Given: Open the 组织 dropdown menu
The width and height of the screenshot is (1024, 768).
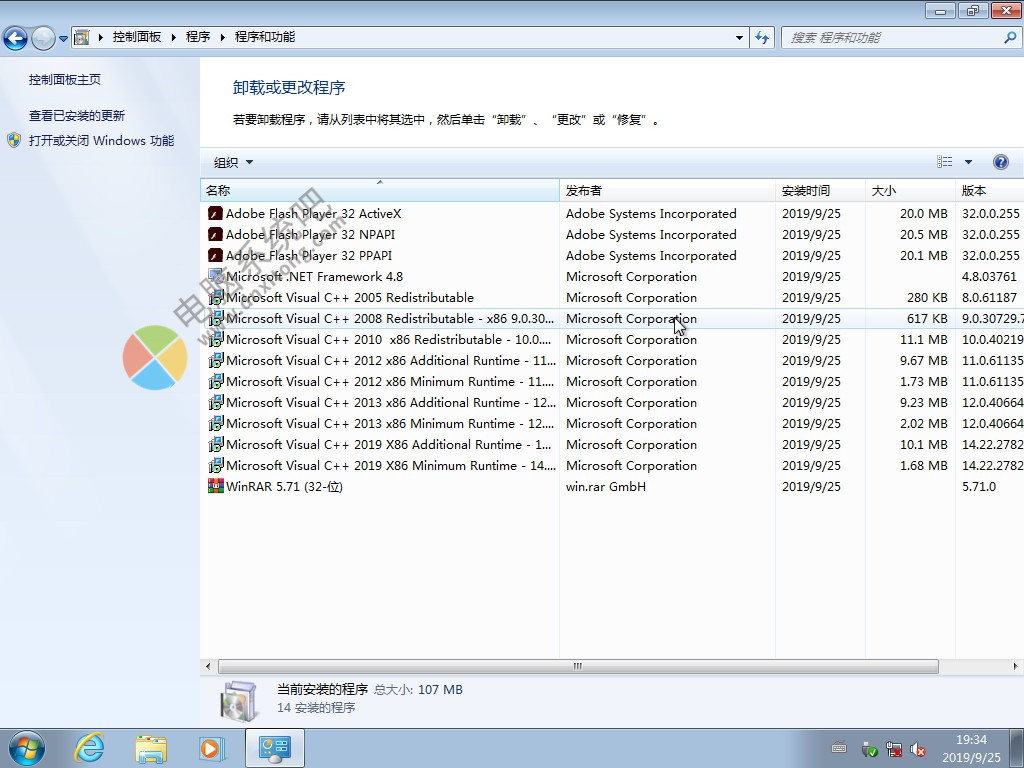Looking at the screenshot, I should pyautogui.click(x=233, y=163).
